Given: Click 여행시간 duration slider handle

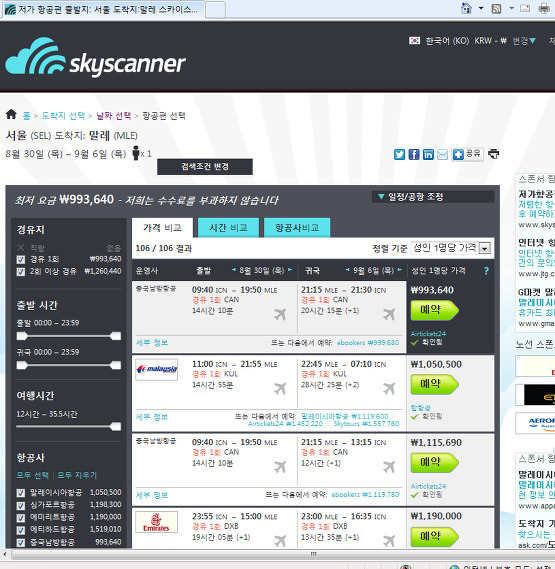Looking at the screenshot, I should coord(116,427).
